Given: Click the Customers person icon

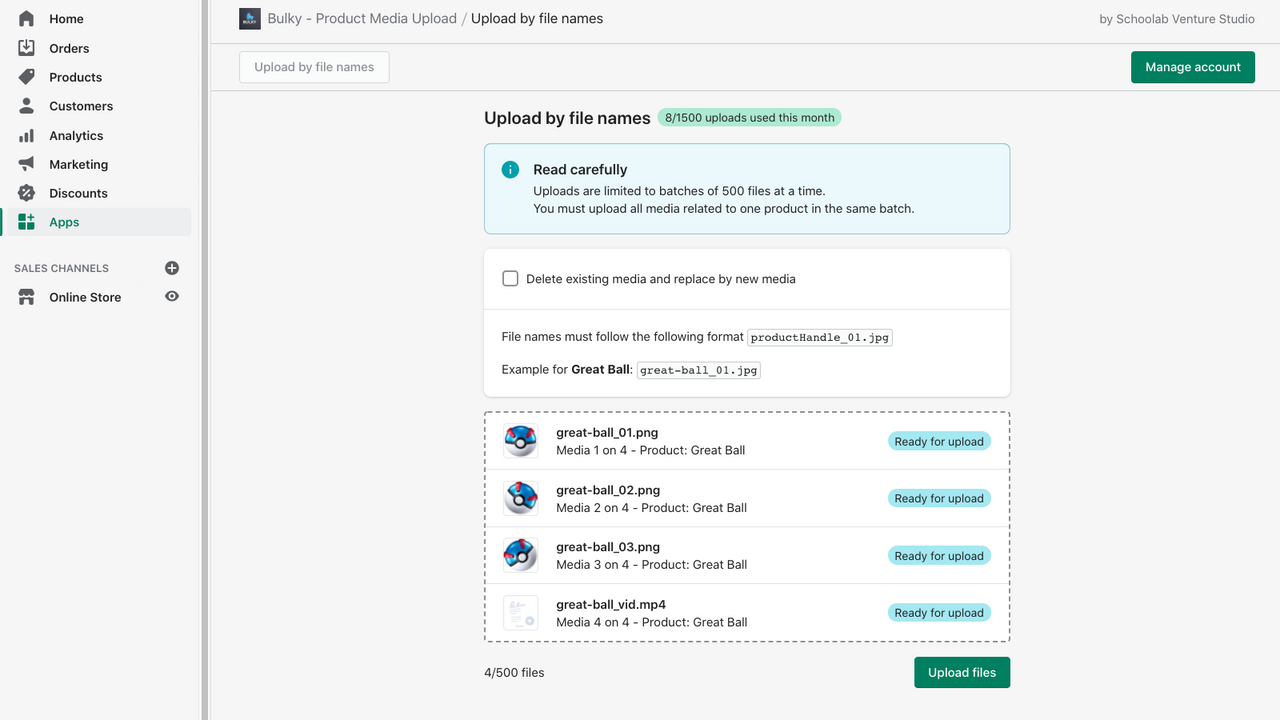Looking at the screenshot, I should point(25,106).
